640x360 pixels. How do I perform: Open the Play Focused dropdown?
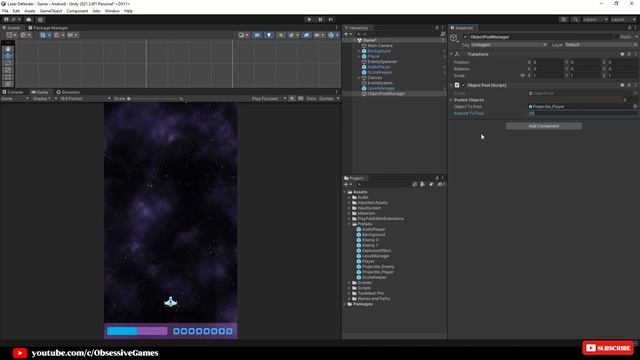[269, 98]
